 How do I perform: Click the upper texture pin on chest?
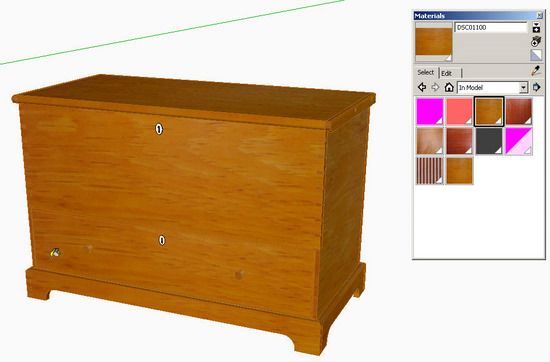(159, 129)
